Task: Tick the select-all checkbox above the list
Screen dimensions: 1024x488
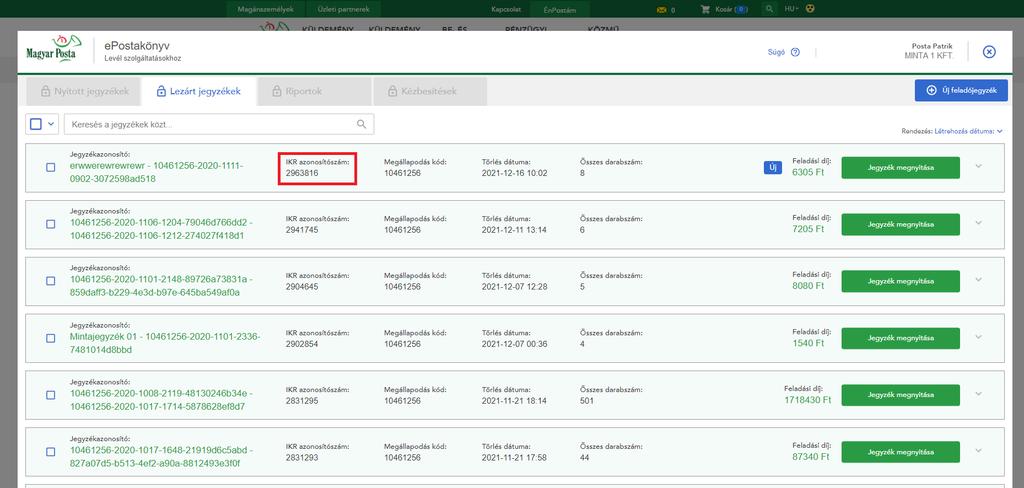Action: pos(36,123)
